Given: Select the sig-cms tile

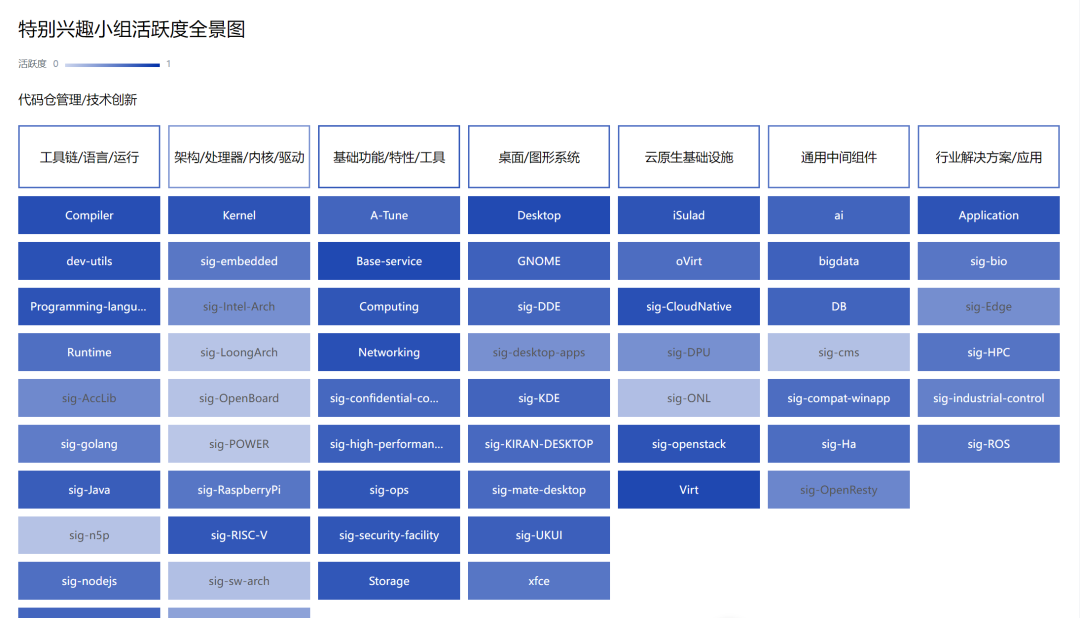Looking at the screenshot, I should click(839, 352).
